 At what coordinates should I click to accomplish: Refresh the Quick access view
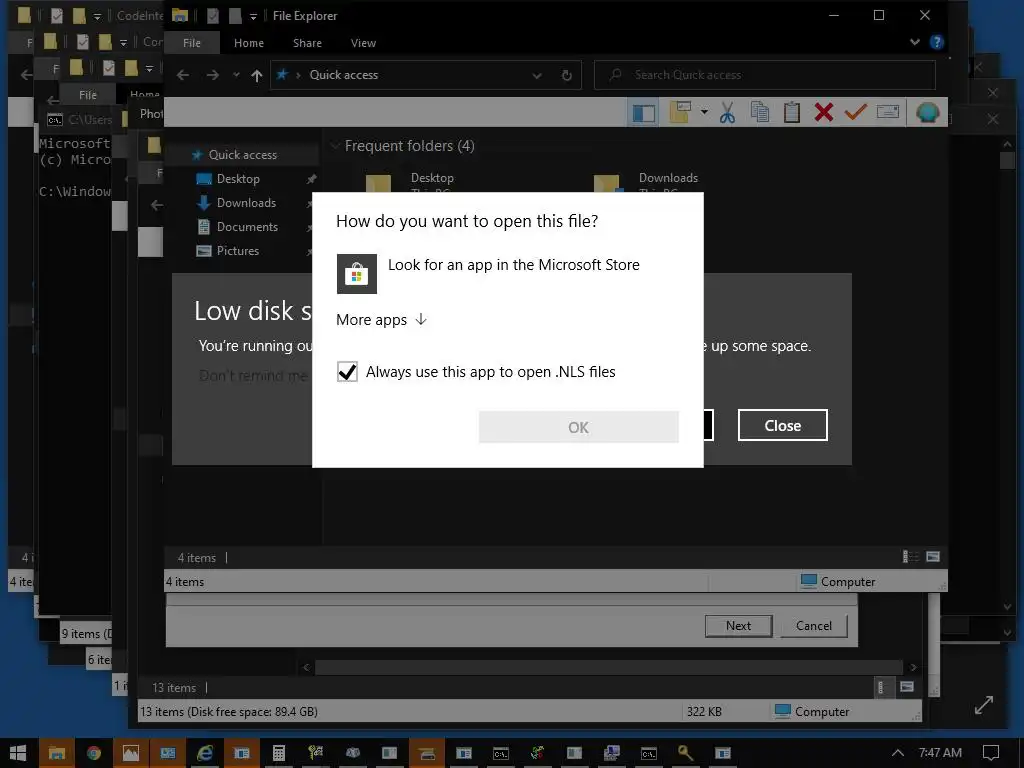(567, 75)
